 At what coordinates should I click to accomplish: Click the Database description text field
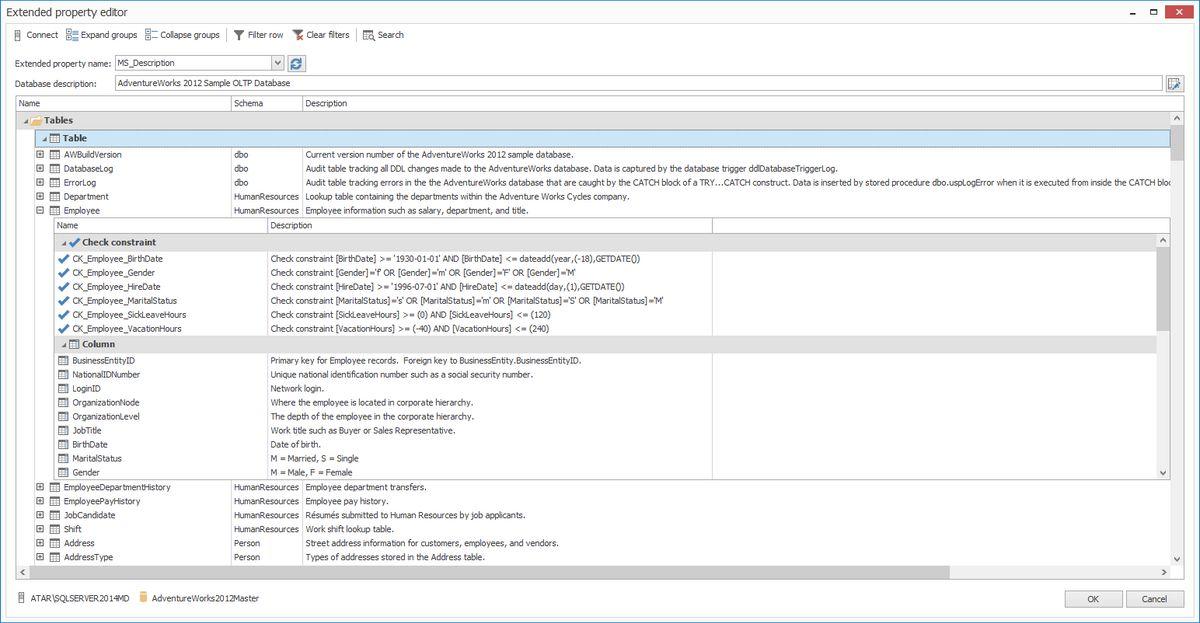[x=639, y=83]
